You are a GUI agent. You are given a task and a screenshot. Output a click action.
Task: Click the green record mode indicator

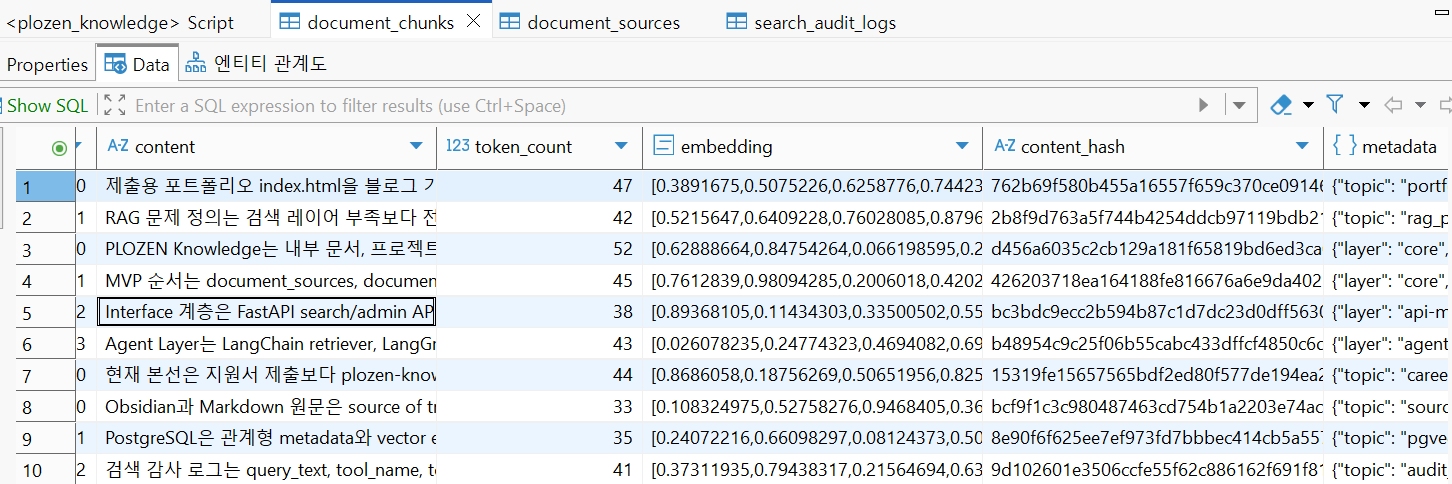tap(59, 148)
